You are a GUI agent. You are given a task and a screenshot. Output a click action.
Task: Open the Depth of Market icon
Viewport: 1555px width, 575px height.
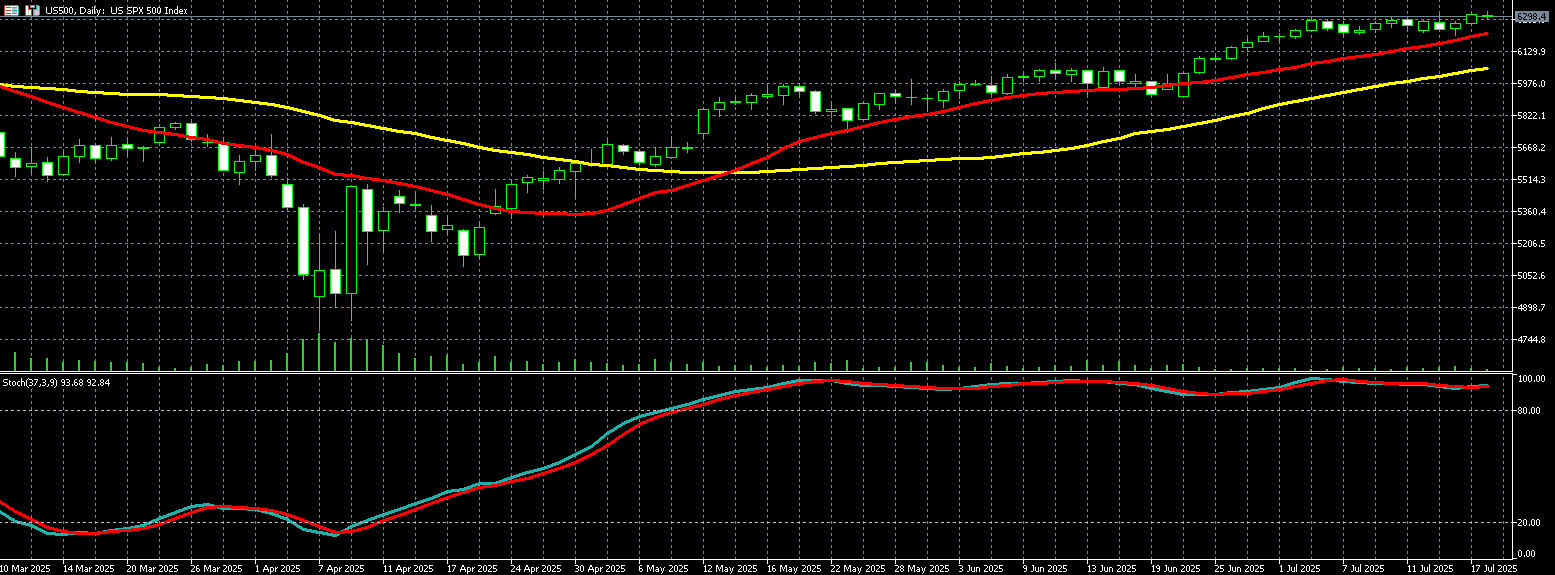click(12, 10)
